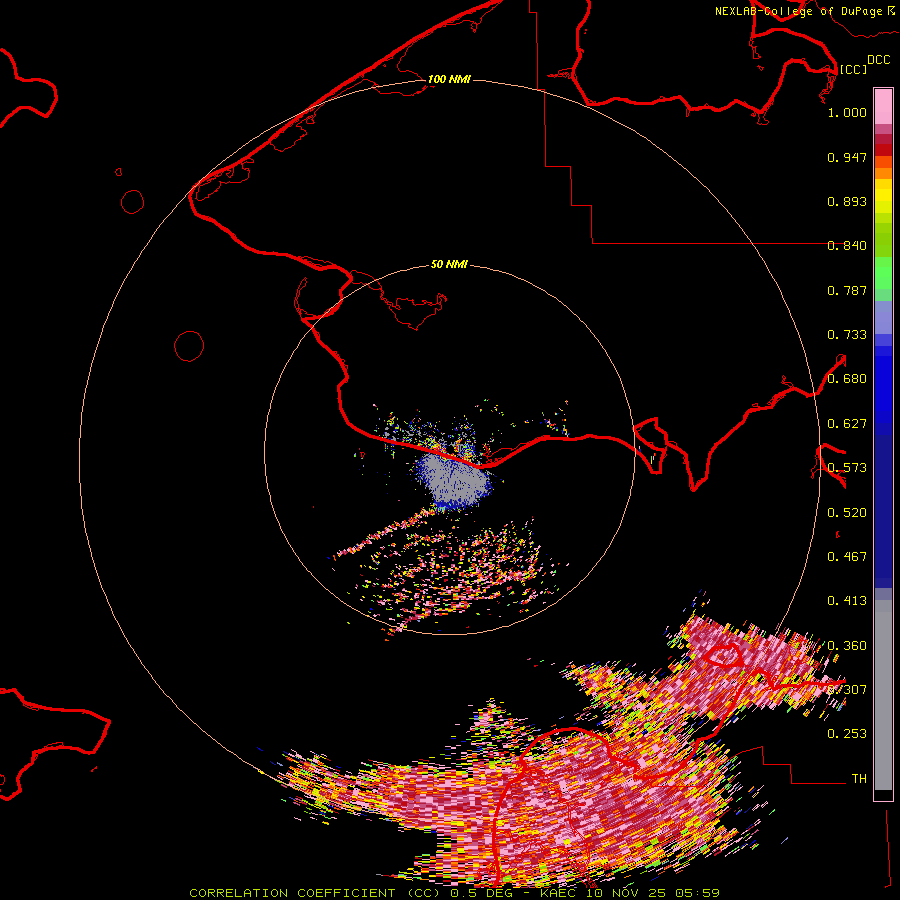Click the 0.253 color scale value
The width and height of the screenshot is (900, 900).
[847, 734]
